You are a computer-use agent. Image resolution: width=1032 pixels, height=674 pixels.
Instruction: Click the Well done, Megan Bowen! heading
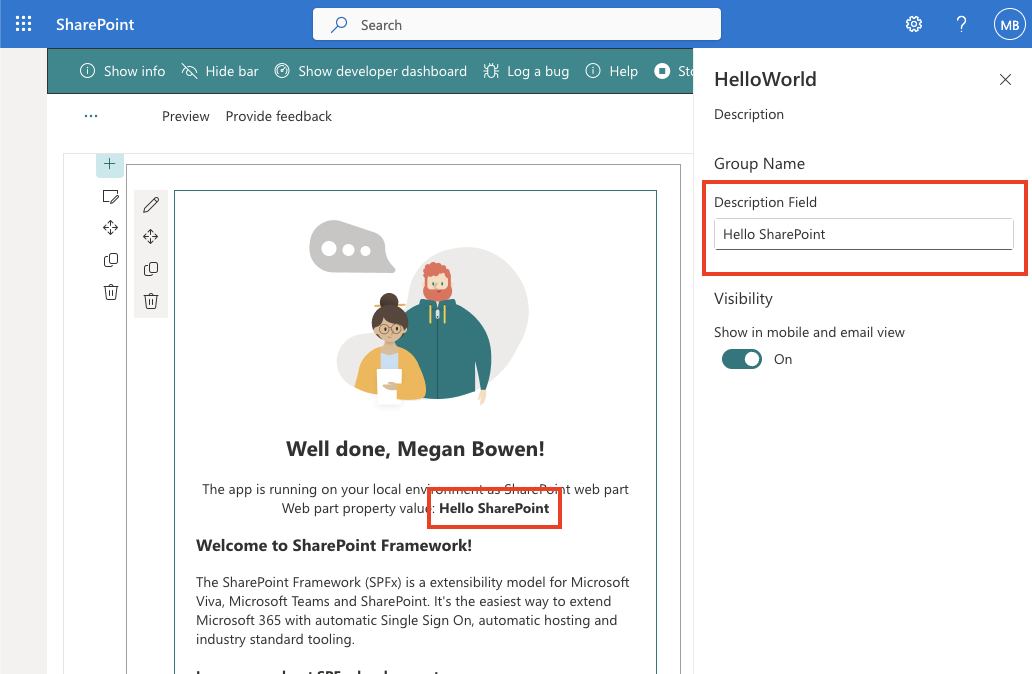point(415,449)
